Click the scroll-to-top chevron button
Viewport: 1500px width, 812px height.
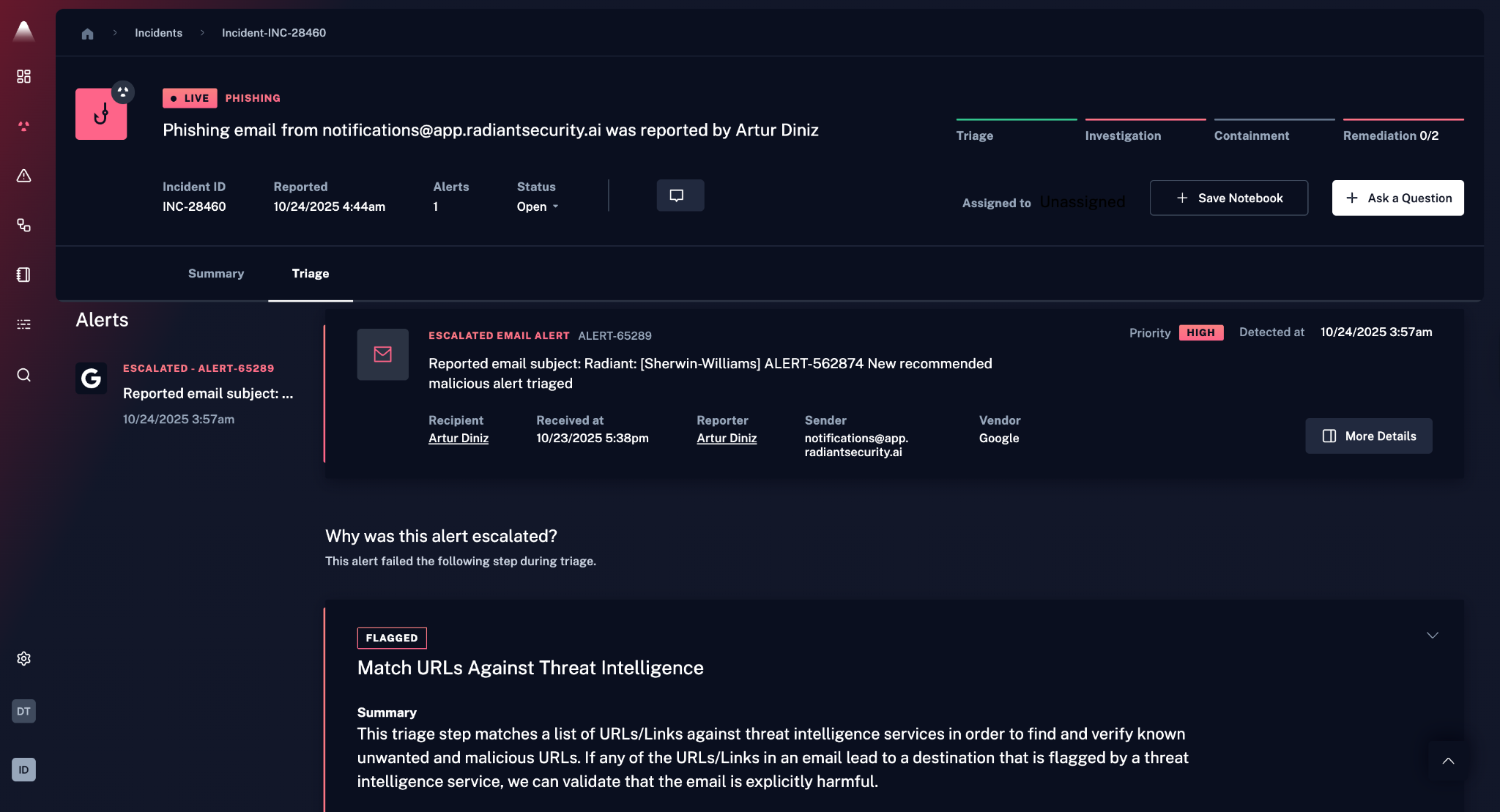1447,761
